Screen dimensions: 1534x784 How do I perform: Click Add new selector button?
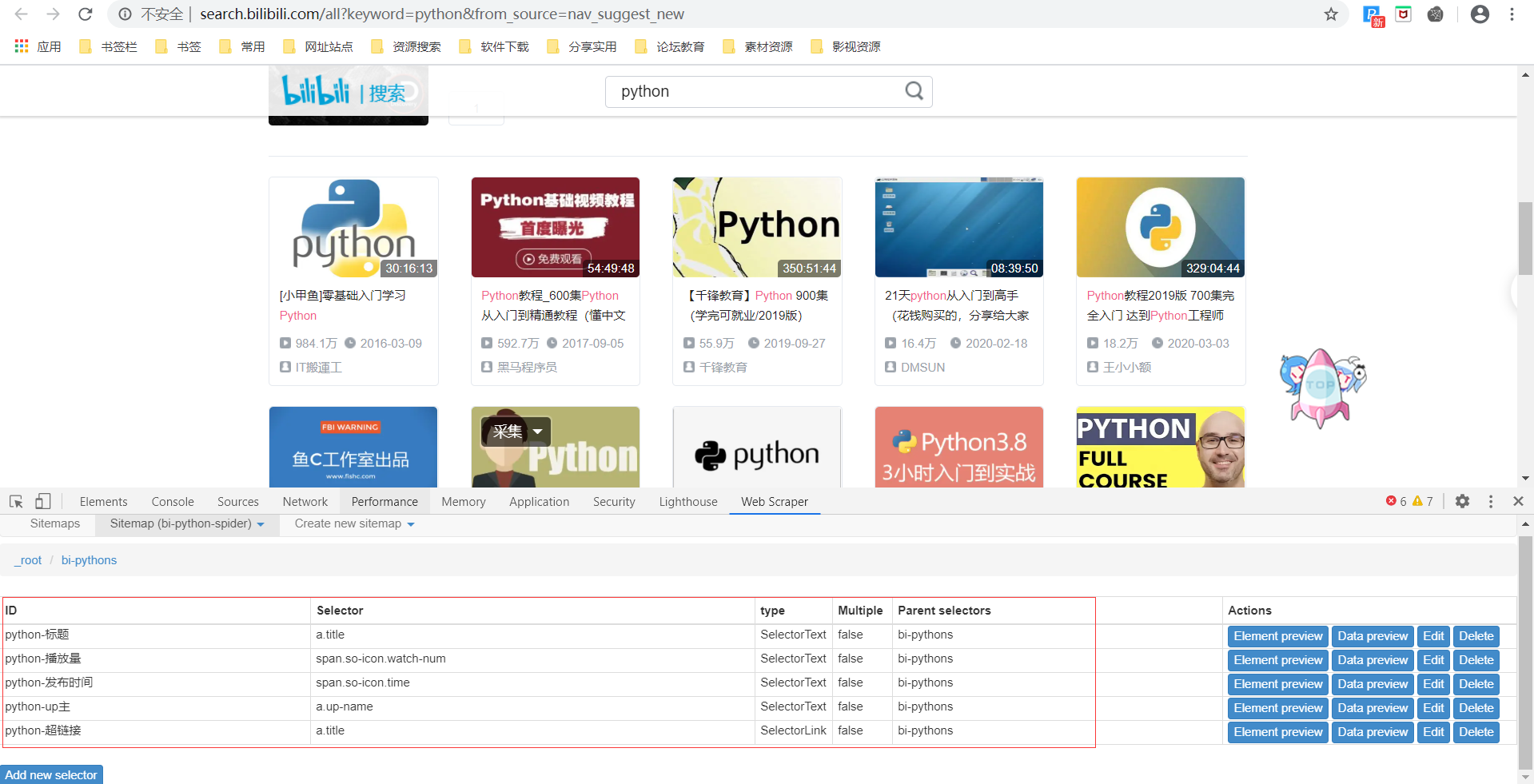51,774
